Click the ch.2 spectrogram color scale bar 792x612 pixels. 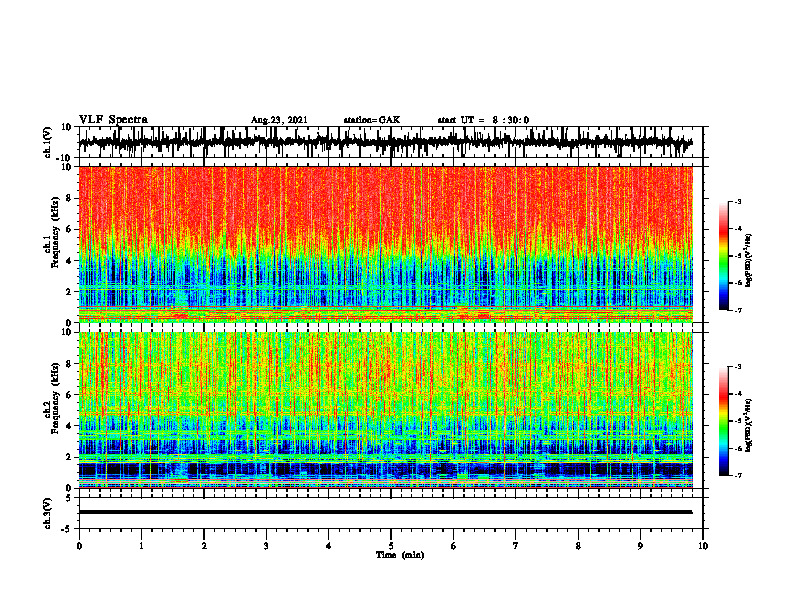723,421
